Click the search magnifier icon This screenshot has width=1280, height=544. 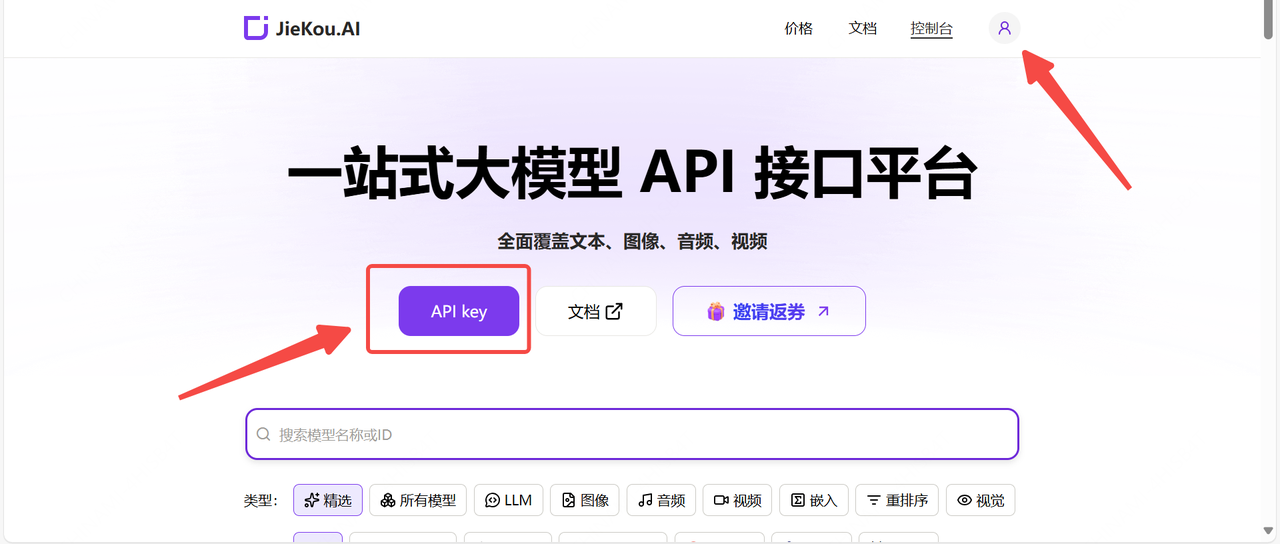(x=264, y=434)
